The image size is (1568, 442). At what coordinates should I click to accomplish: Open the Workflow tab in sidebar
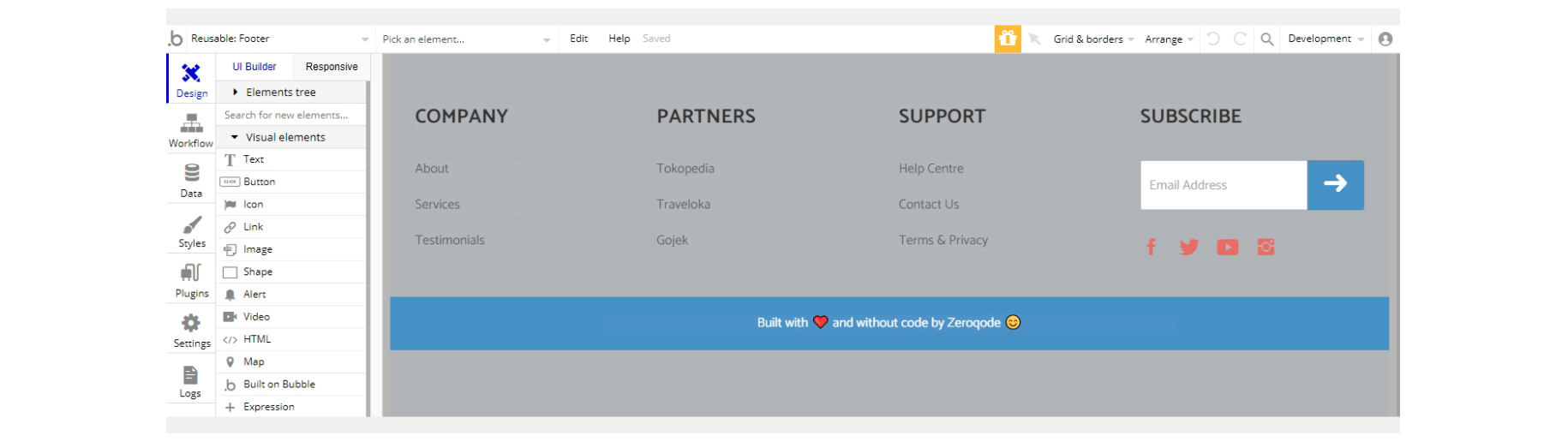191,129
